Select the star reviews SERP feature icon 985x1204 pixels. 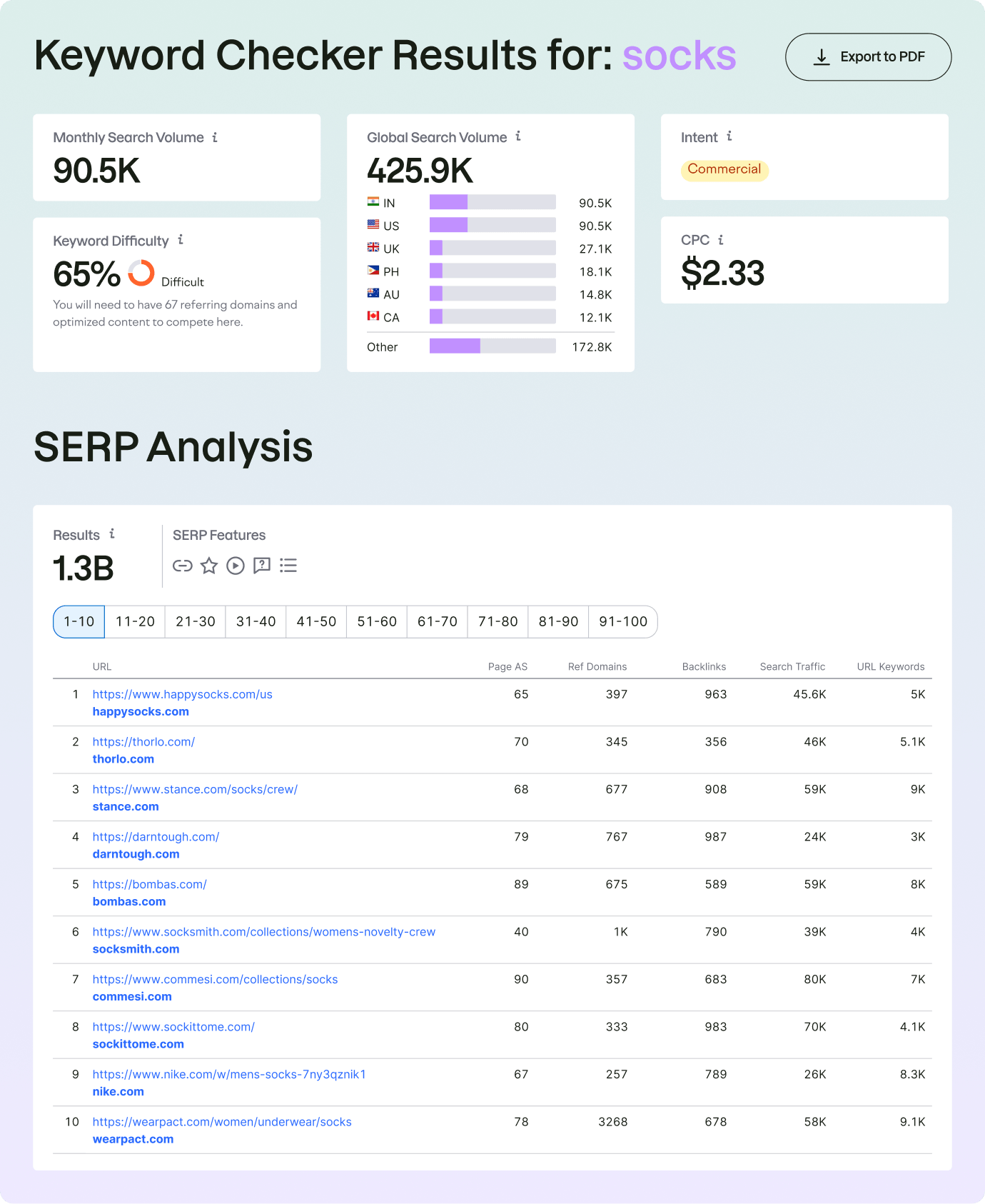point(209,566)
